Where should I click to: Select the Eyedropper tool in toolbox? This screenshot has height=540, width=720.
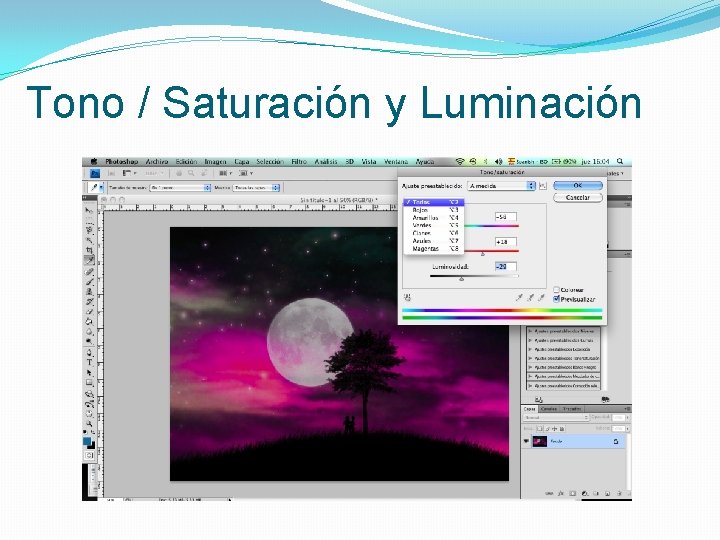click(x=89, y=260)
